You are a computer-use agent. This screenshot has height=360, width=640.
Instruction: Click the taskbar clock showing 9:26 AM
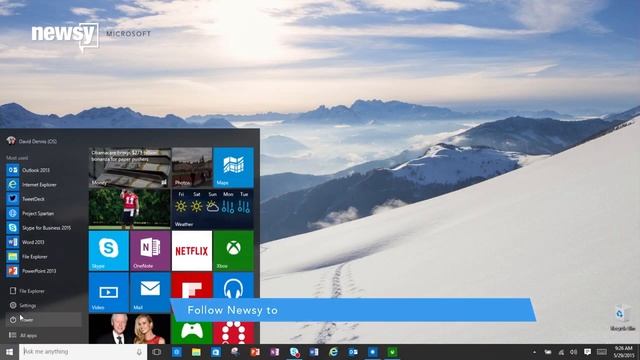pos(623,352)
